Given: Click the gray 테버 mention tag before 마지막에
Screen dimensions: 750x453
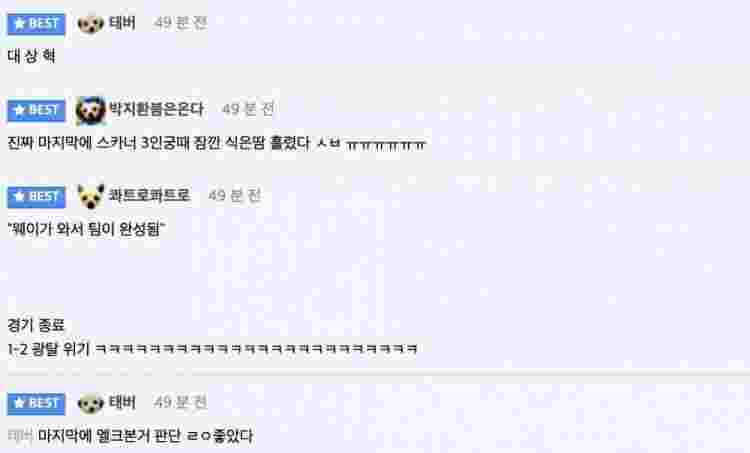Looking at the screenshot, I should click(x=20, y=436).
